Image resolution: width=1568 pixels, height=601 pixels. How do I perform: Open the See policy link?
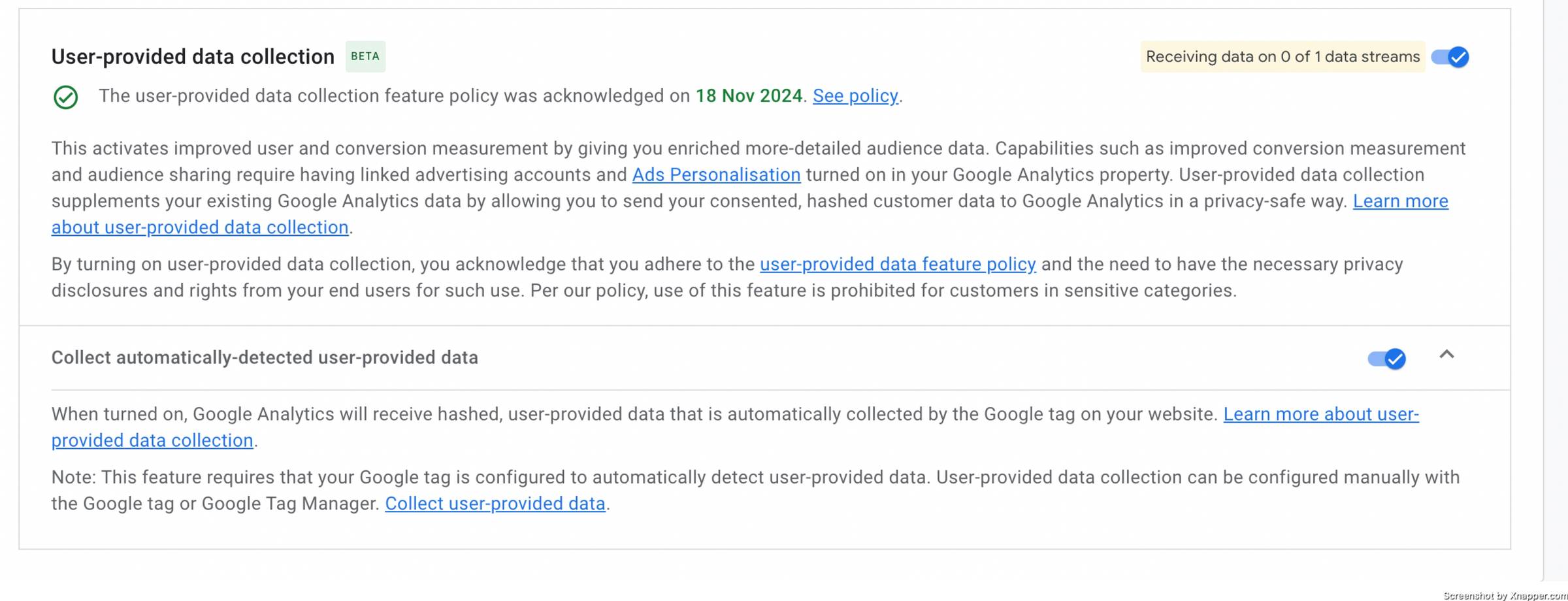(855, 96)
